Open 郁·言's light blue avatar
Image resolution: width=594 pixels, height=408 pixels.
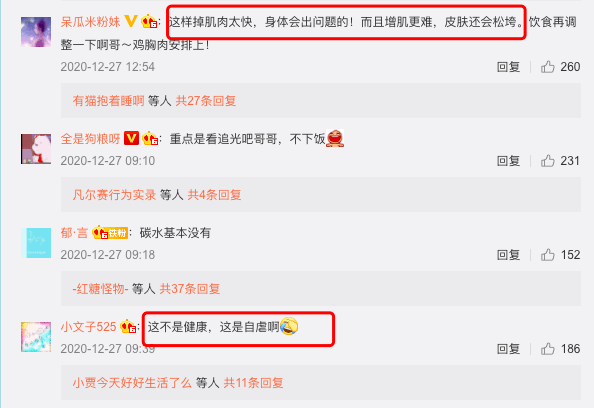pyautogui.click(x=36, y=243)
